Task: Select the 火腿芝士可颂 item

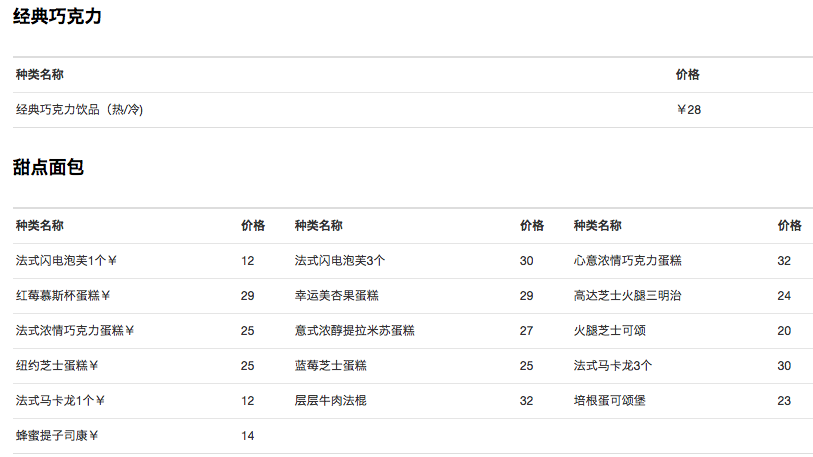Action: click(610, 330)
